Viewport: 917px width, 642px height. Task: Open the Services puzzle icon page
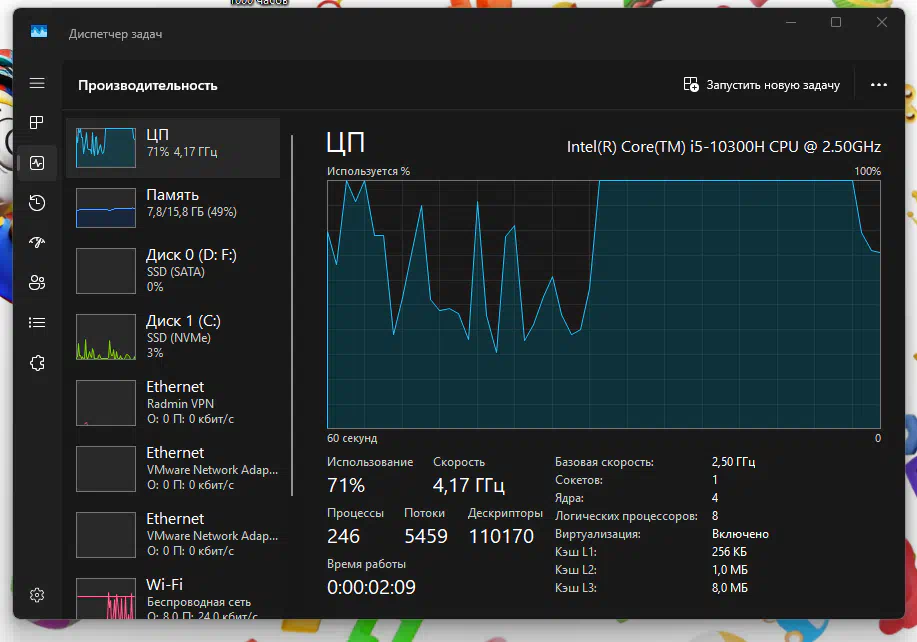pos(37,363)
